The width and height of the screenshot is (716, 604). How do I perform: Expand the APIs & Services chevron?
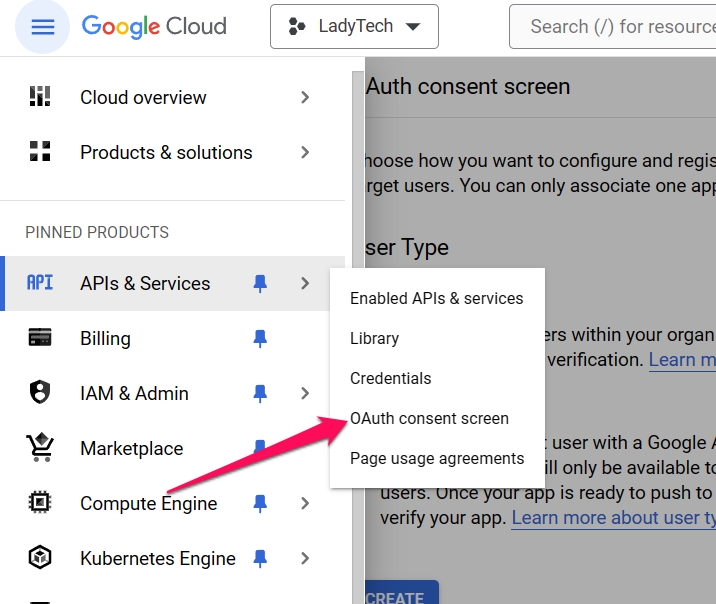pyautogui.click(x=305, y=284)
